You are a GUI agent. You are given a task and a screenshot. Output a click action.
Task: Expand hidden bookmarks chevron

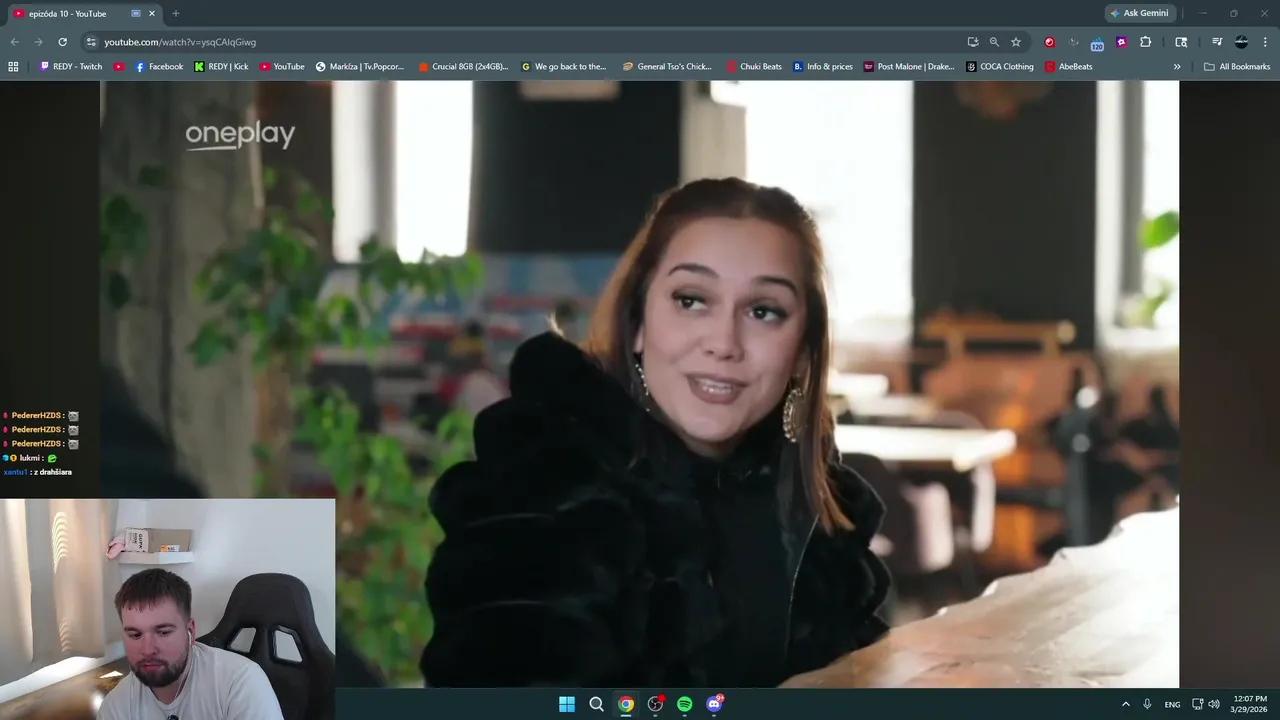(x=1177, y=67)
